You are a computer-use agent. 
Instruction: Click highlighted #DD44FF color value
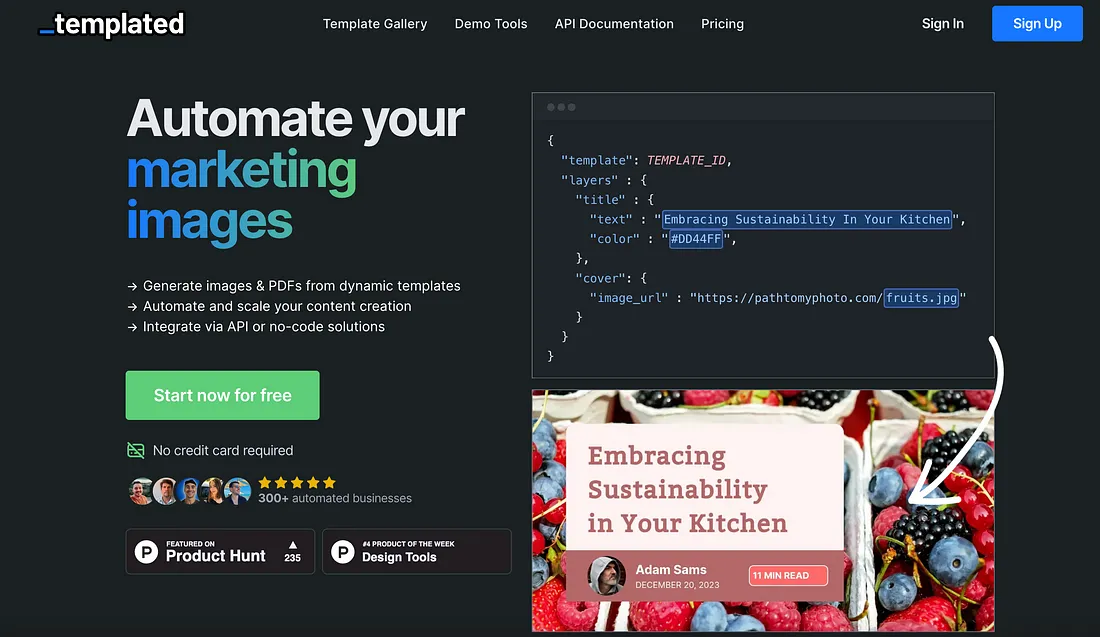click(x=696, y=239)
